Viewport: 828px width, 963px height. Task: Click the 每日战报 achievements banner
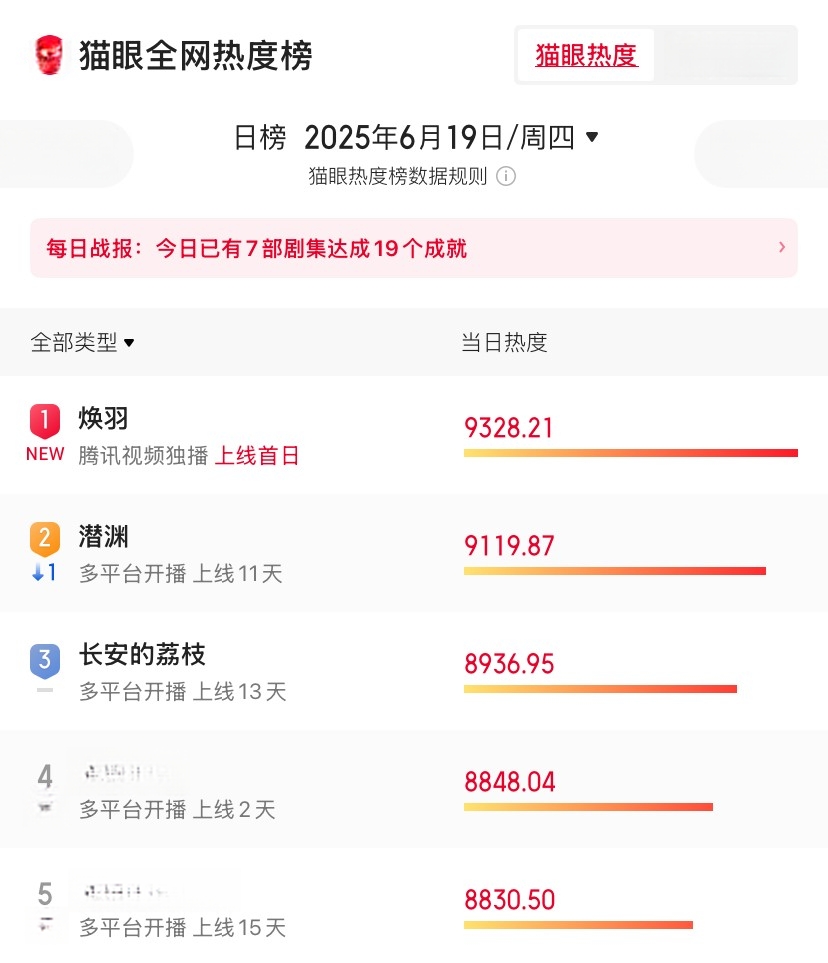pos(413,248)
